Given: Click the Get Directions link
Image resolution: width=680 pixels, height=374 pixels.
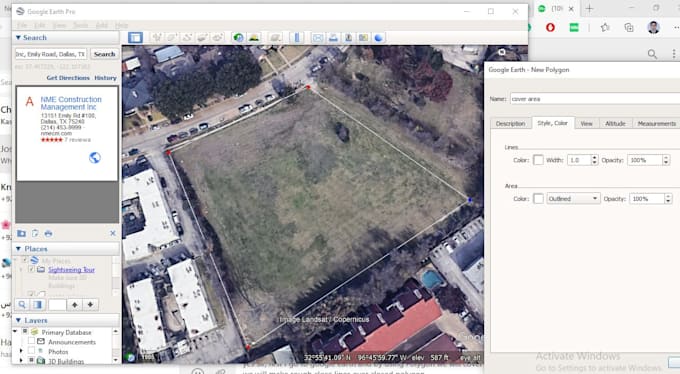Looking at the screenshot, I should click(x=68, y=78).
